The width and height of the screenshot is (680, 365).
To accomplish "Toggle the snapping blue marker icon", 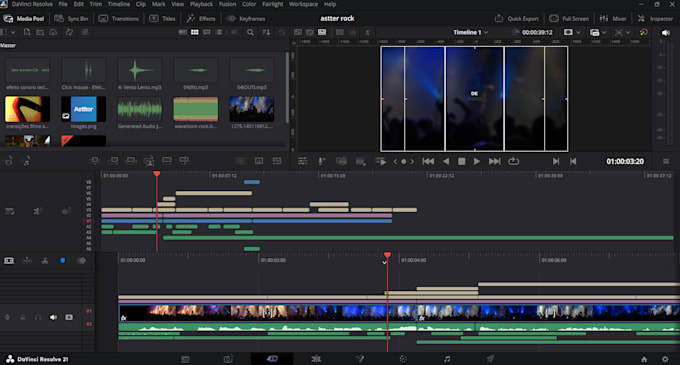I will click(62, 261).
